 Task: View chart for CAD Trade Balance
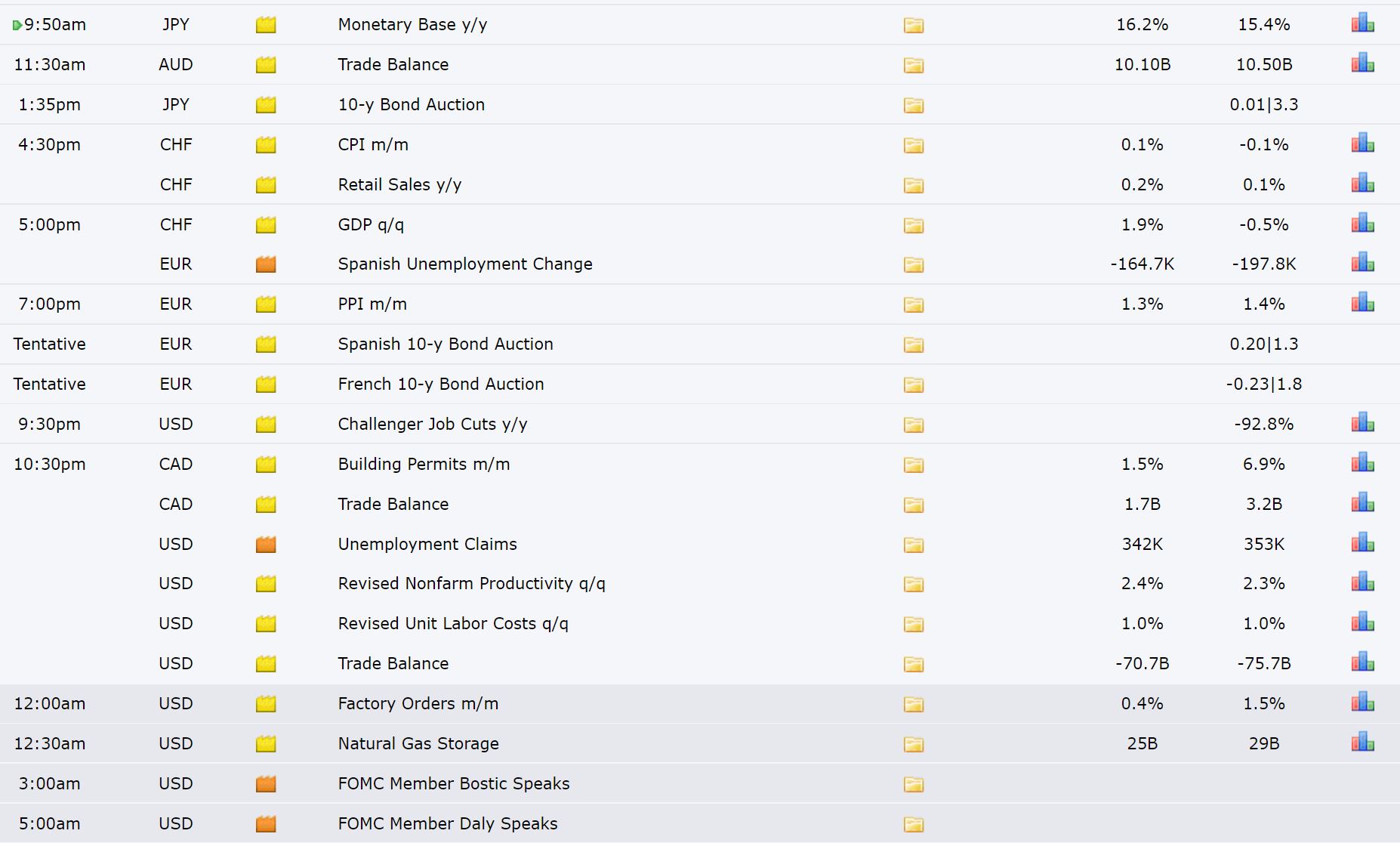tap(1362, 503)
